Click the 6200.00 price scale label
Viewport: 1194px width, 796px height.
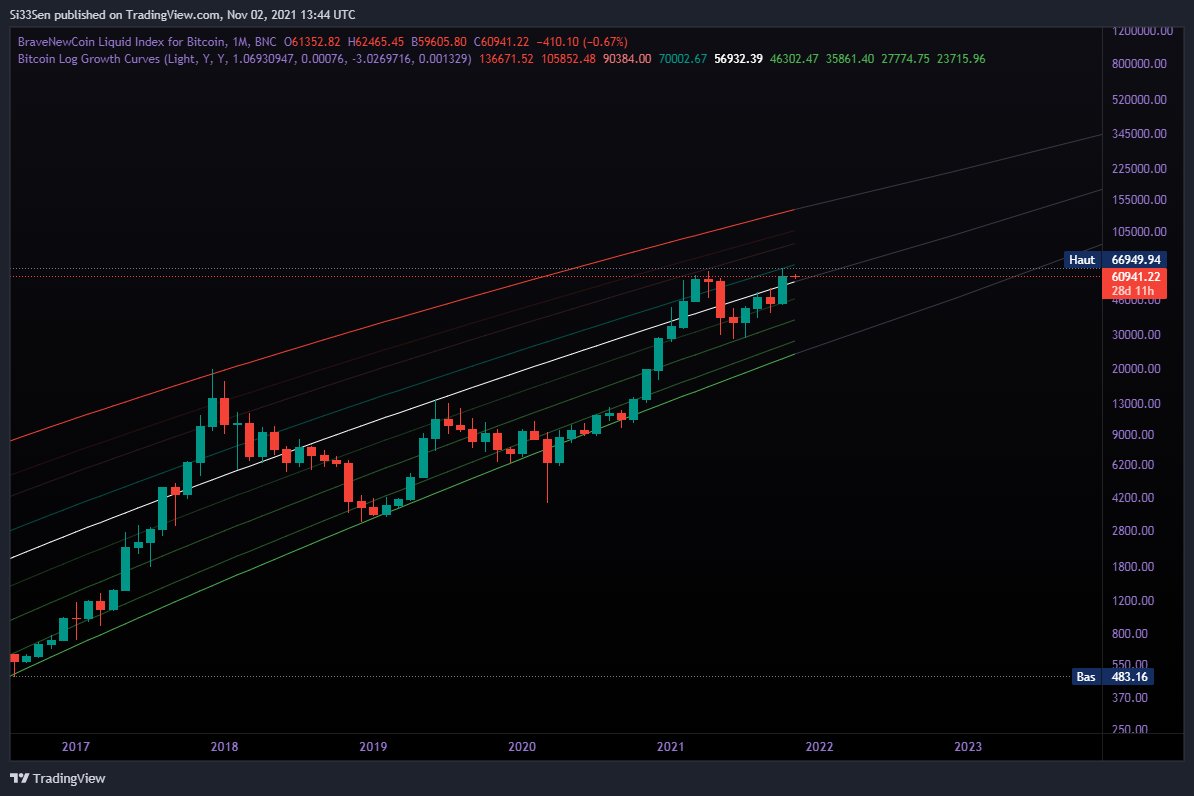pyautogui.click(x=1133, y=465)
